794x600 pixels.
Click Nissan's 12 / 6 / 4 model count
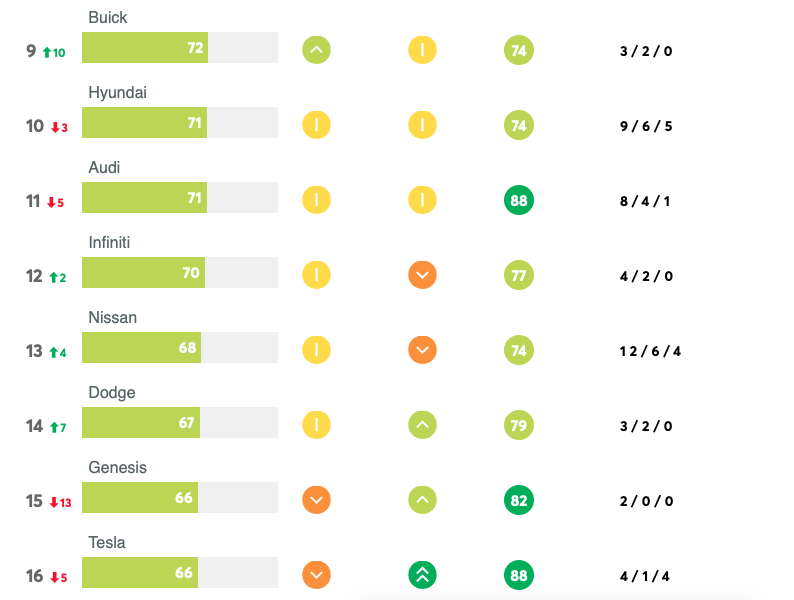tap(650, 351)
